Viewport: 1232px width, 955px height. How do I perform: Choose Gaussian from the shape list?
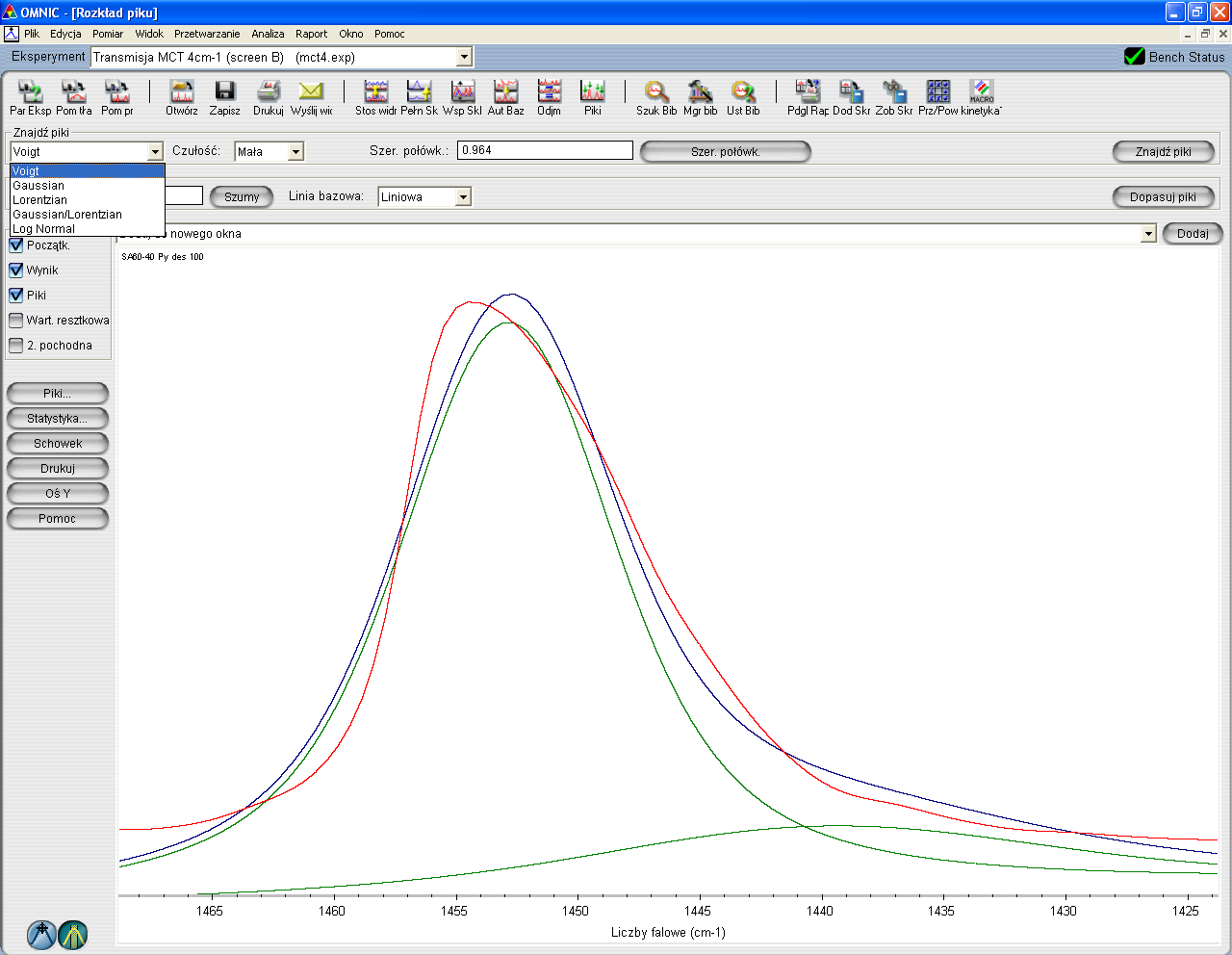[88, 186]
